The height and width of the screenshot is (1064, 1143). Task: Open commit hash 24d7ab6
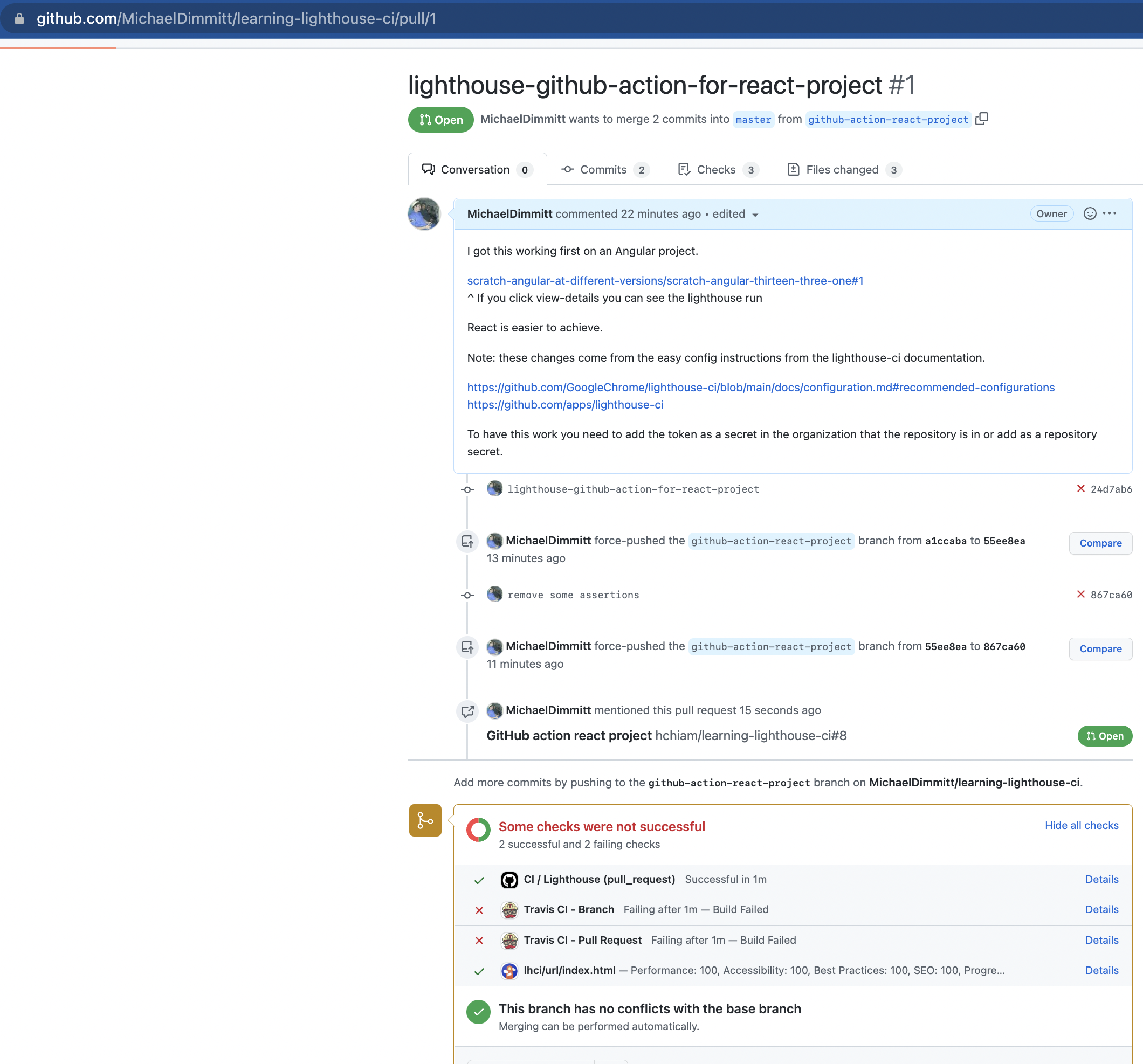pos(1111,489)
